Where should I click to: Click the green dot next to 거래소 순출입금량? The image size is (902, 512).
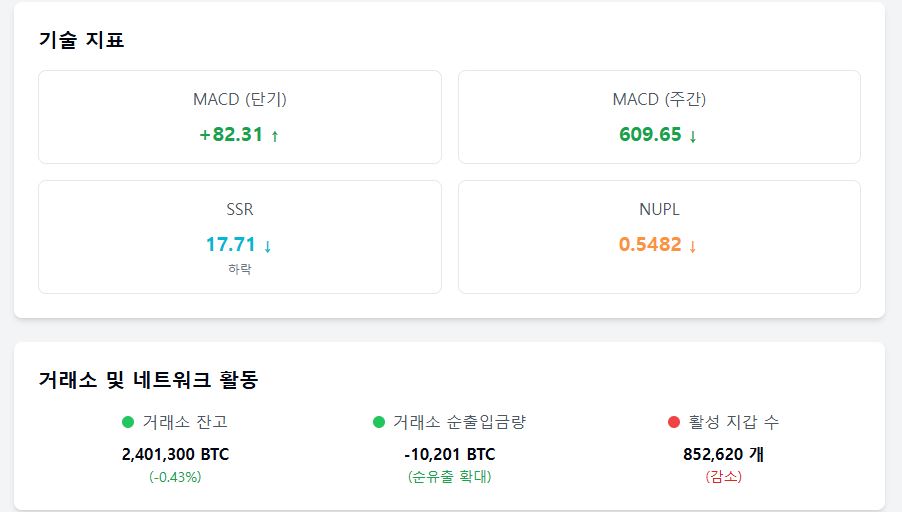379,422
